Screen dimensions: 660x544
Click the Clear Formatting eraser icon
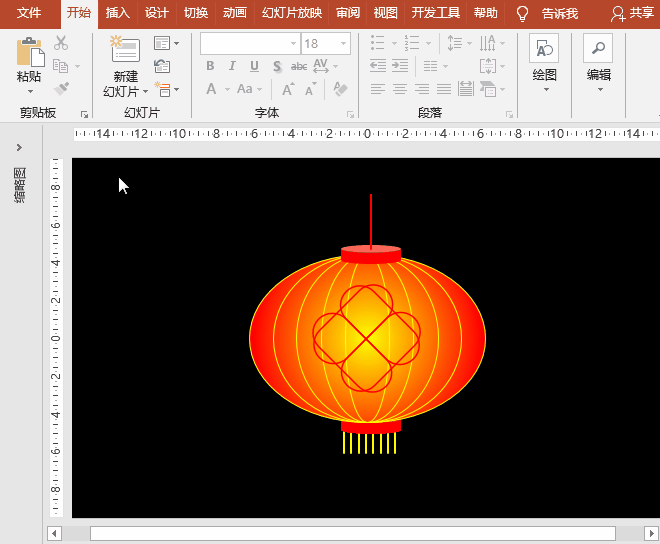(340, 89)
